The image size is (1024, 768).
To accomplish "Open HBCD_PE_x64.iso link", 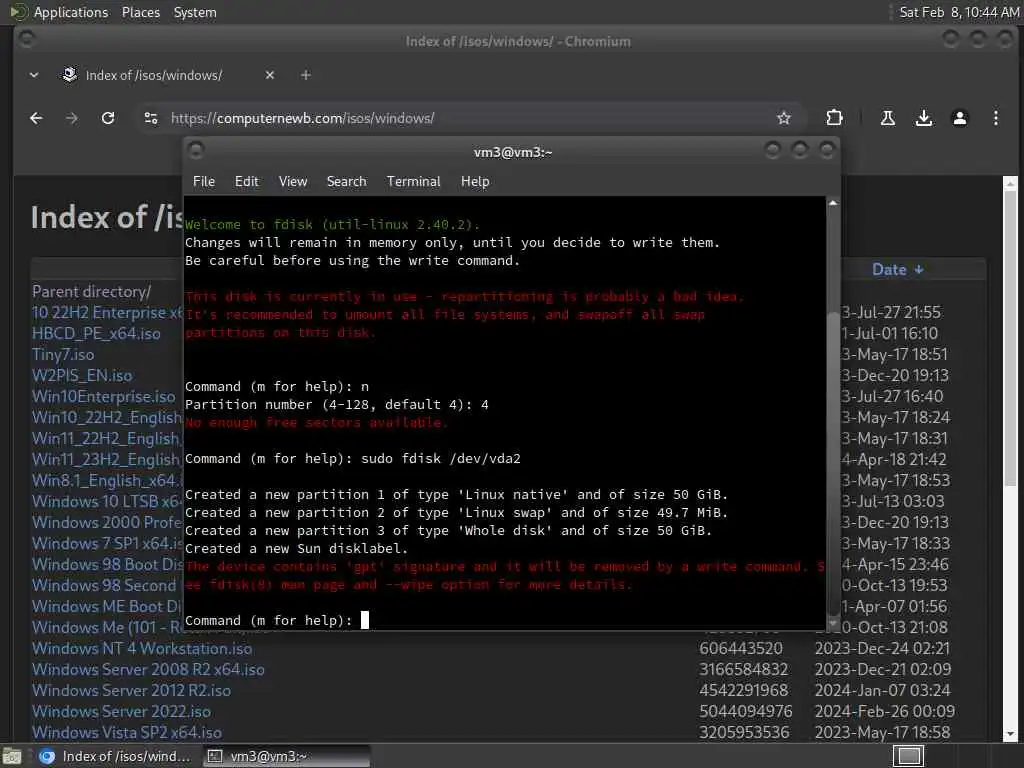I will tap(96, 334).
